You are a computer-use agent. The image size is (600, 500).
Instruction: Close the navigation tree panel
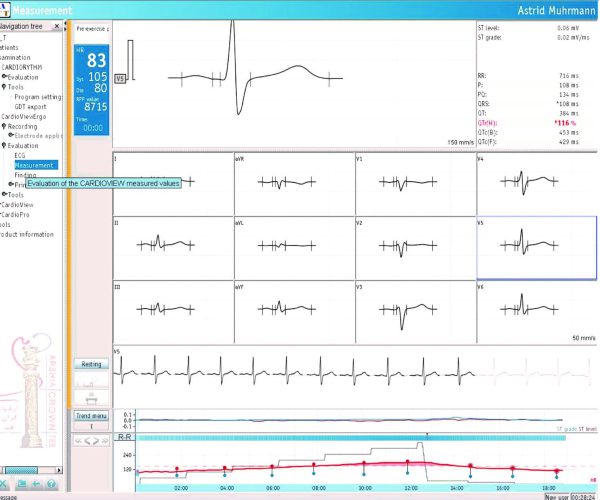pos(56,25)
